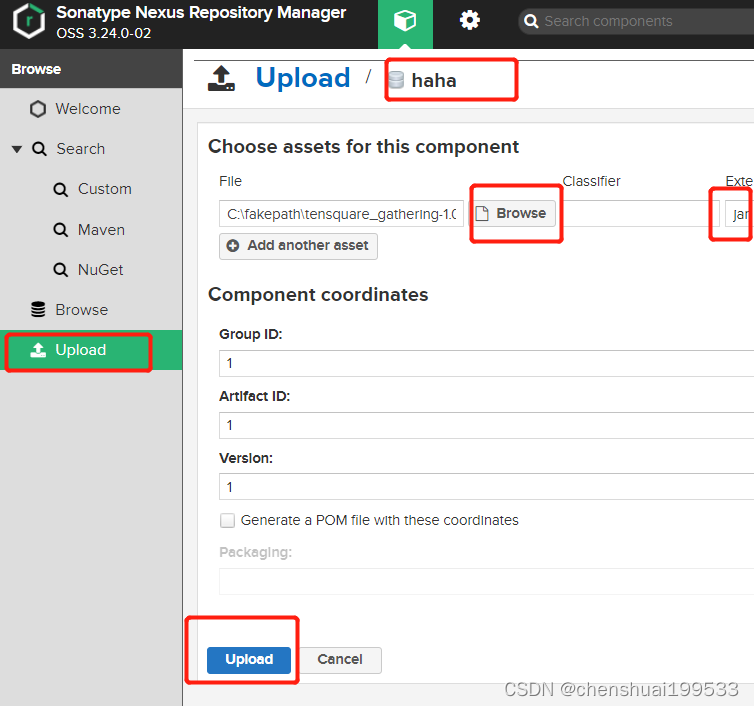Screen dimensions: 754x706
Task: Click the large upload icon in page header
Action: tap(221, 78)
